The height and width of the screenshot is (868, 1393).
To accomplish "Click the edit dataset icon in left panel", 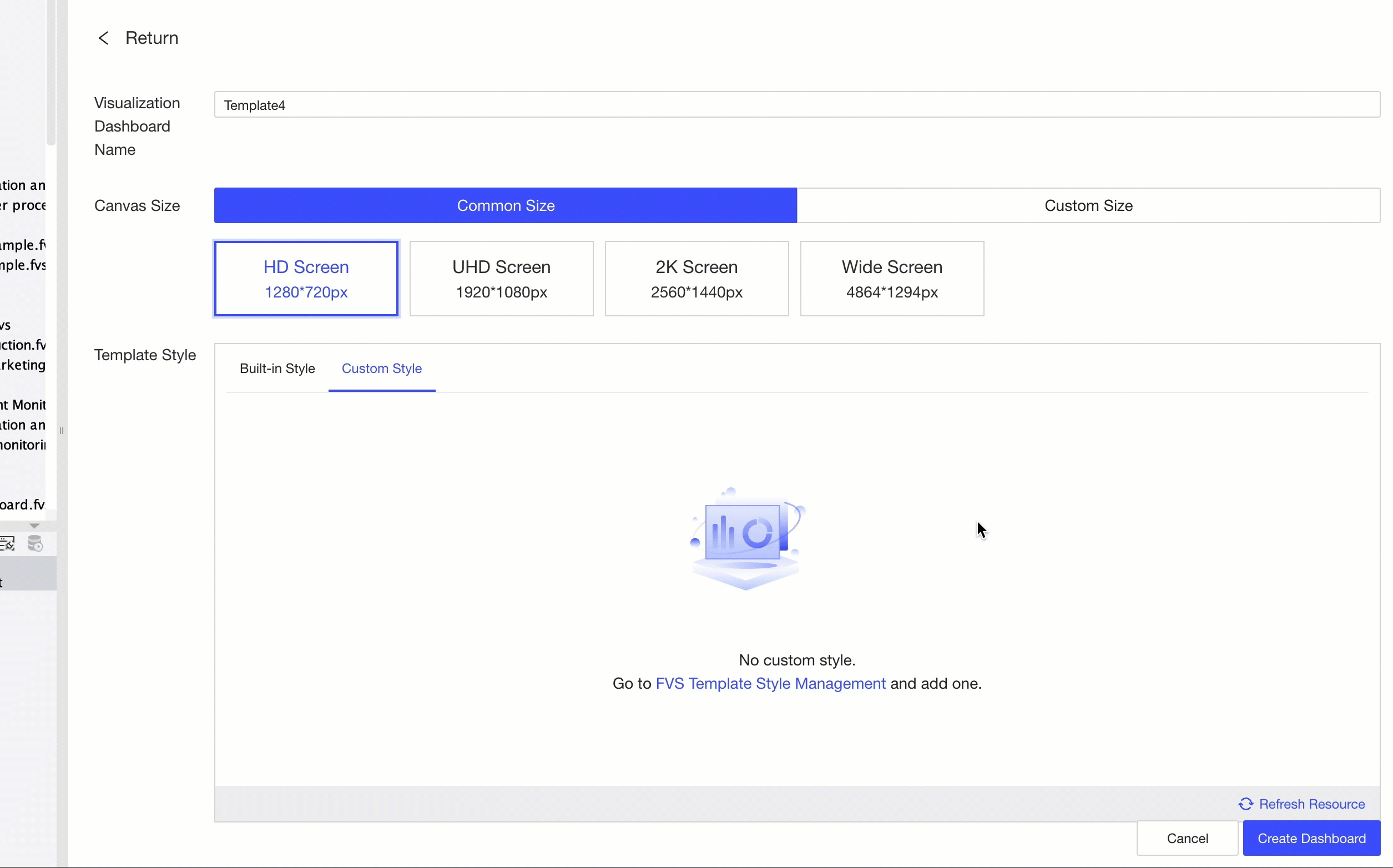I will click(7, 543).
